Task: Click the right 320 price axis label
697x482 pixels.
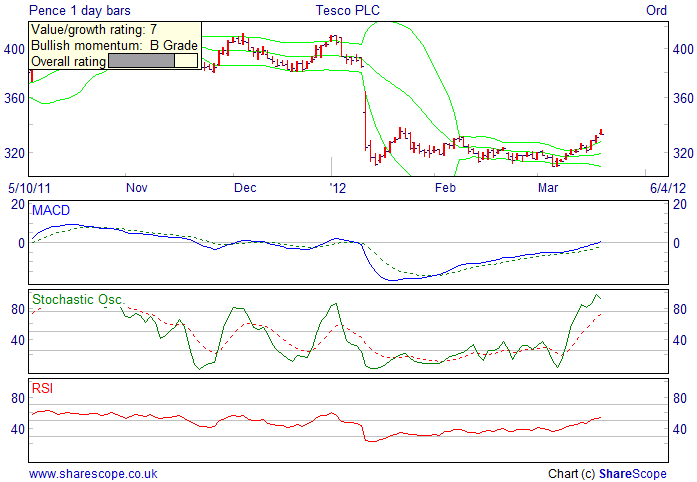Action: (683, 153)
